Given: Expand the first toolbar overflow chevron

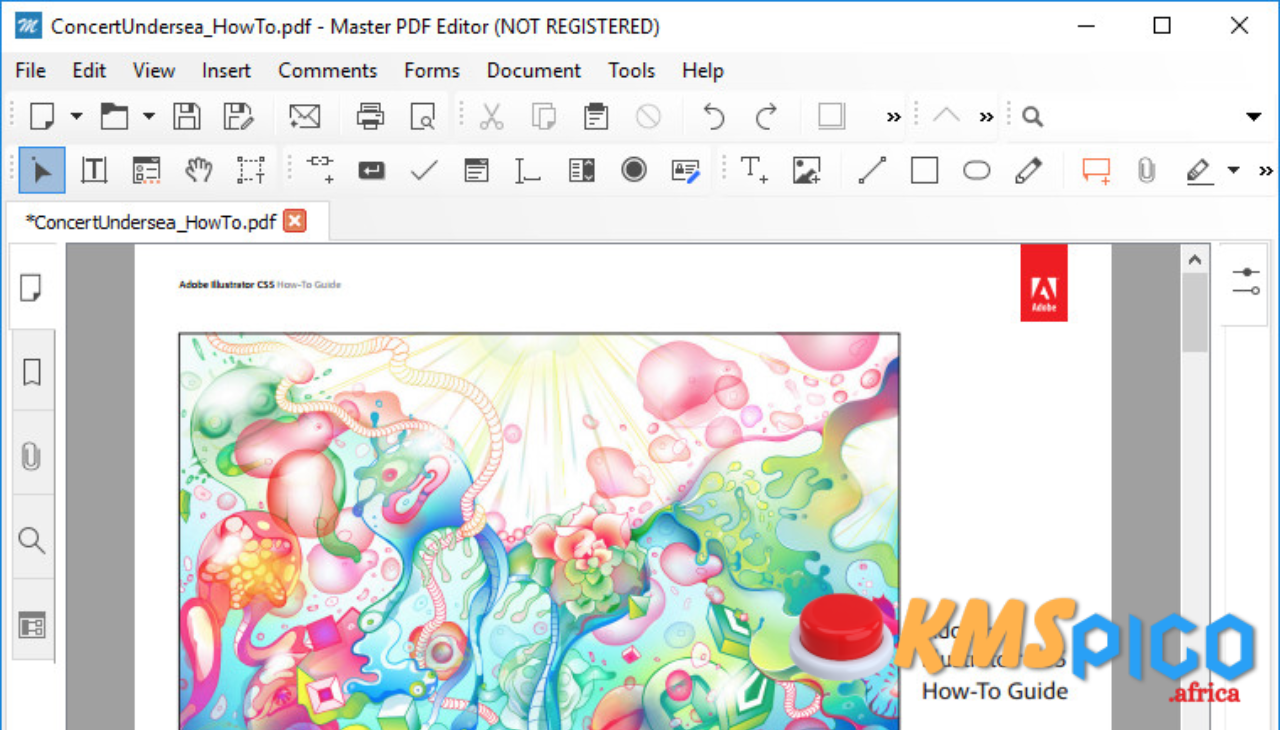Looking at the screenshot, I should (893, 117).
